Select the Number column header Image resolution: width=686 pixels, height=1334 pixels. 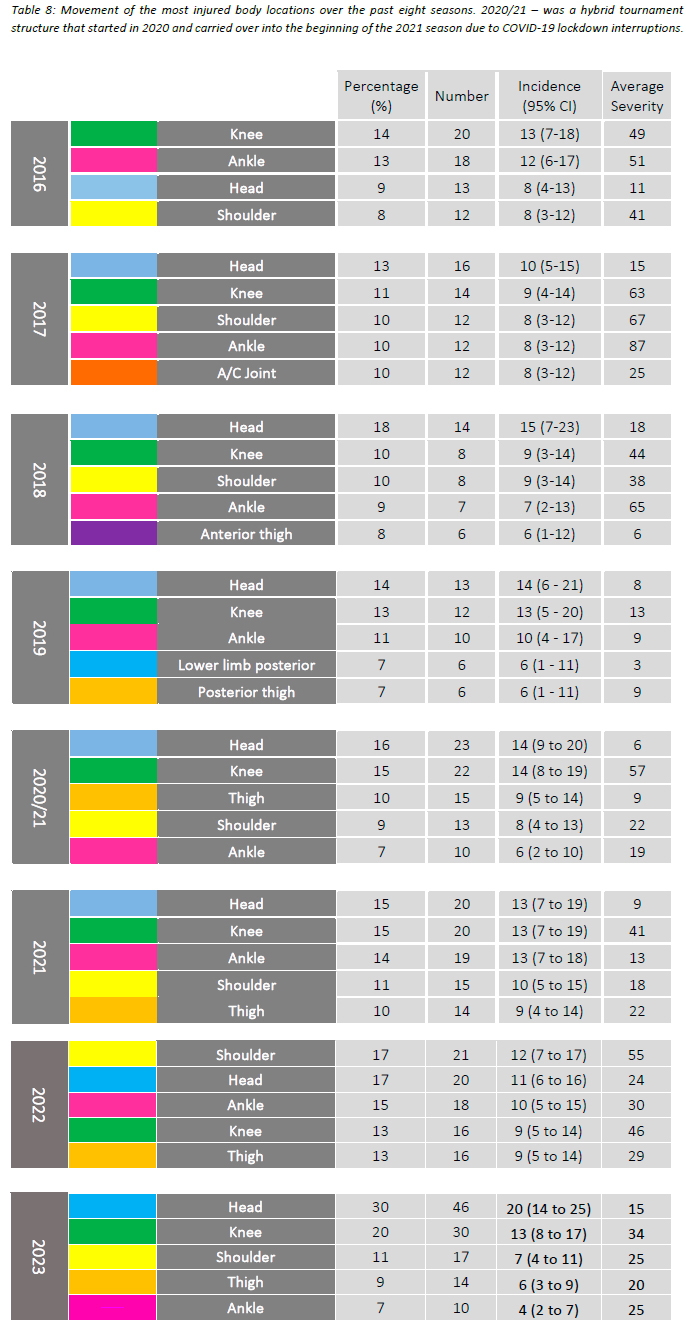click(462, 96)
